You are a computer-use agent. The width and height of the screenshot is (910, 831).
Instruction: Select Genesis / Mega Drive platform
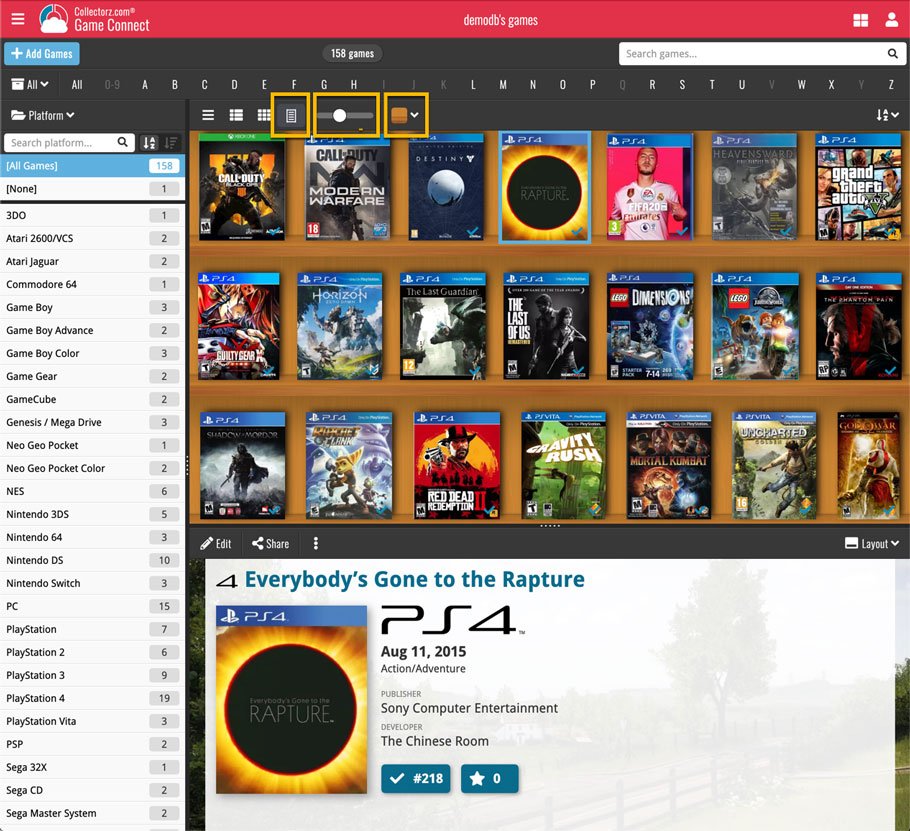point(92,422)
